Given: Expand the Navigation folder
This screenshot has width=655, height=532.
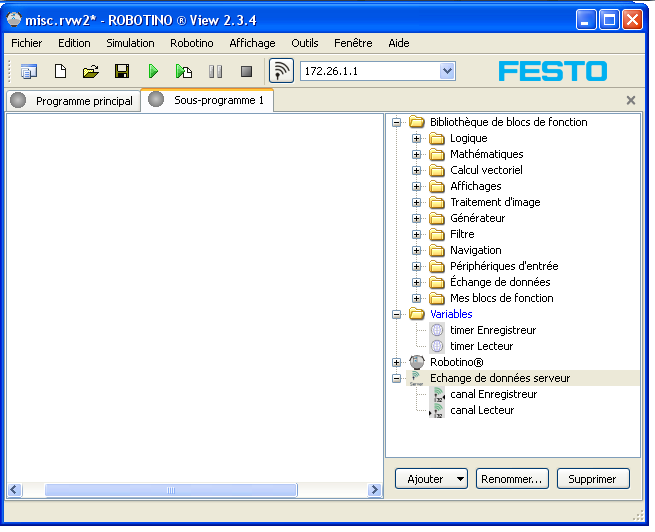Looking at the screenshot, I should pos(416,251).
